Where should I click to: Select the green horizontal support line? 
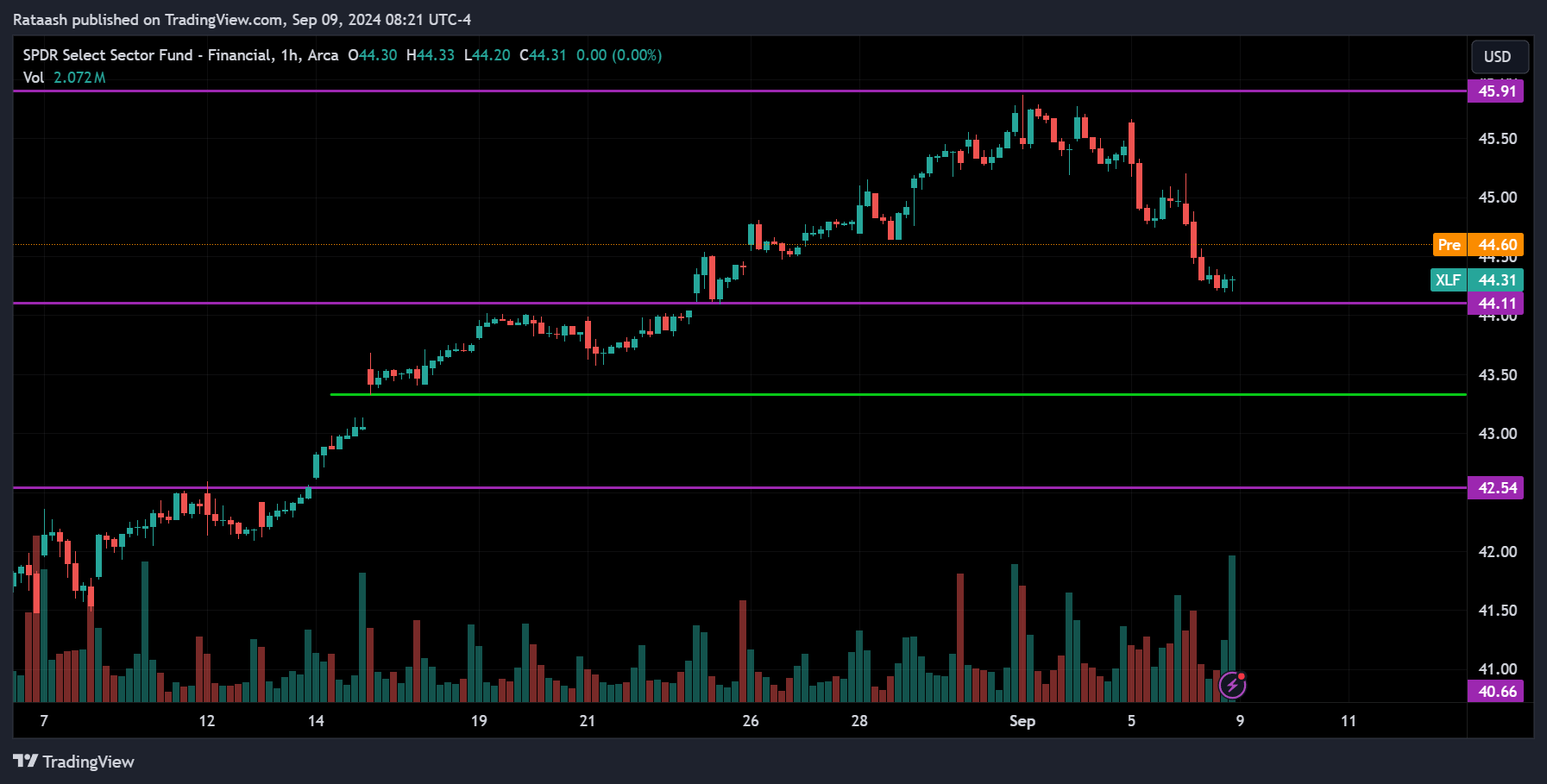[x=898, y=395]
